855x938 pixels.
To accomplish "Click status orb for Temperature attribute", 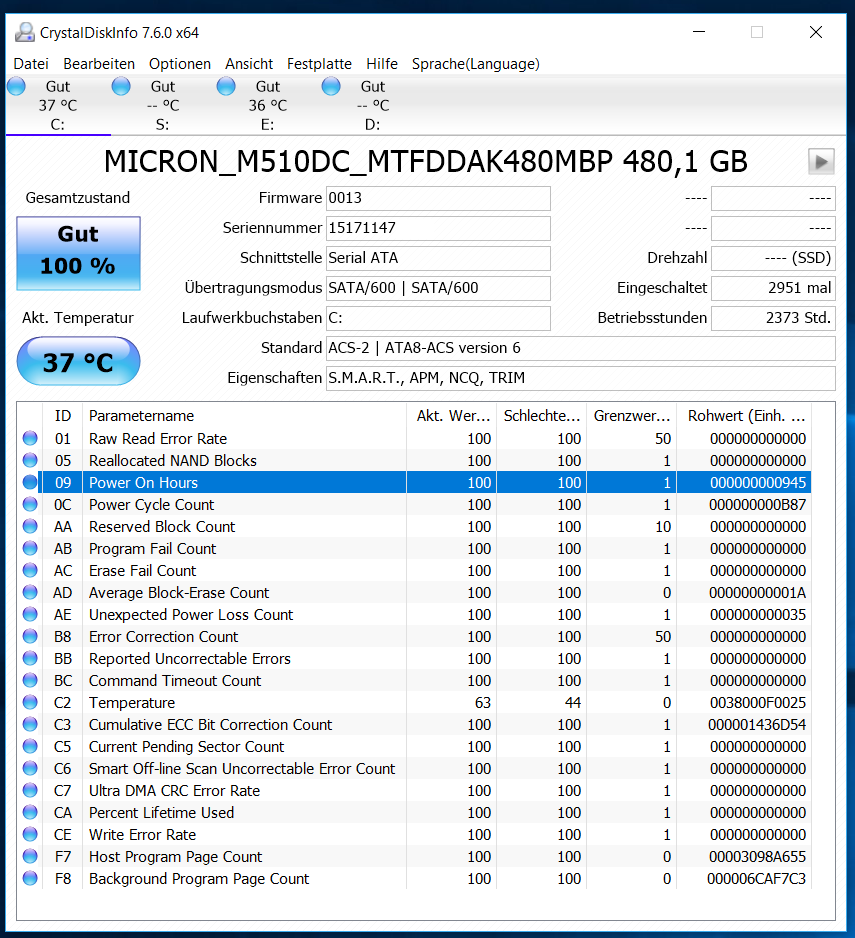I will (30, 702).
